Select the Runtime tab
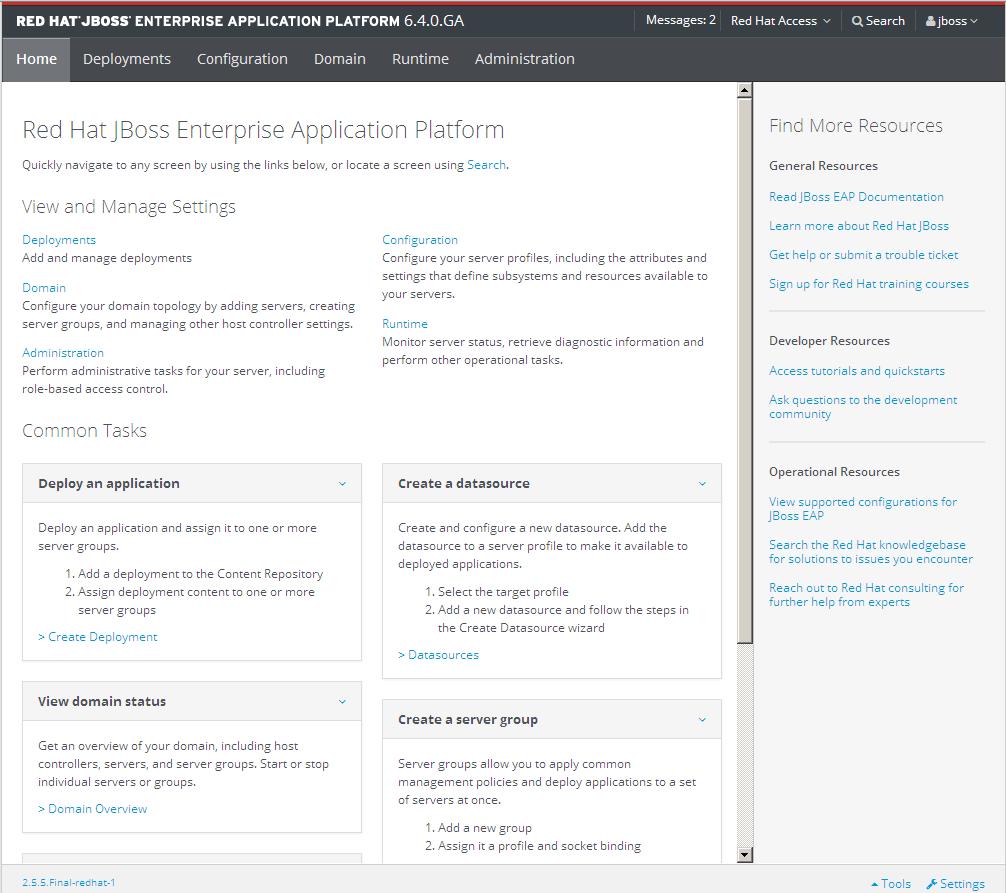The image size is (1006, 893). (420, 59)
